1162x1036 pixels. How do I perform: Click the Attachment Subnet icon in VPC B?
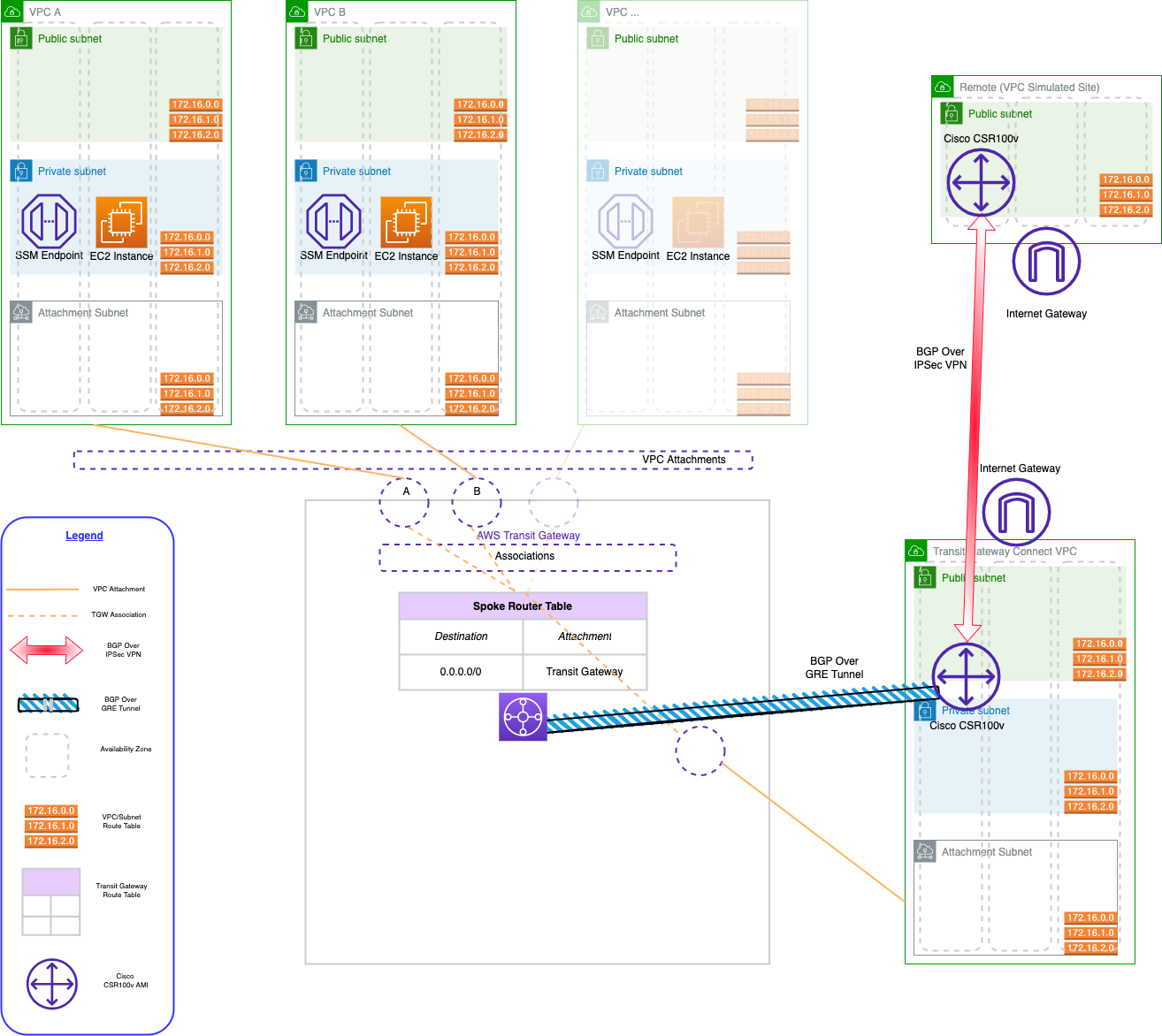point(306,312)
